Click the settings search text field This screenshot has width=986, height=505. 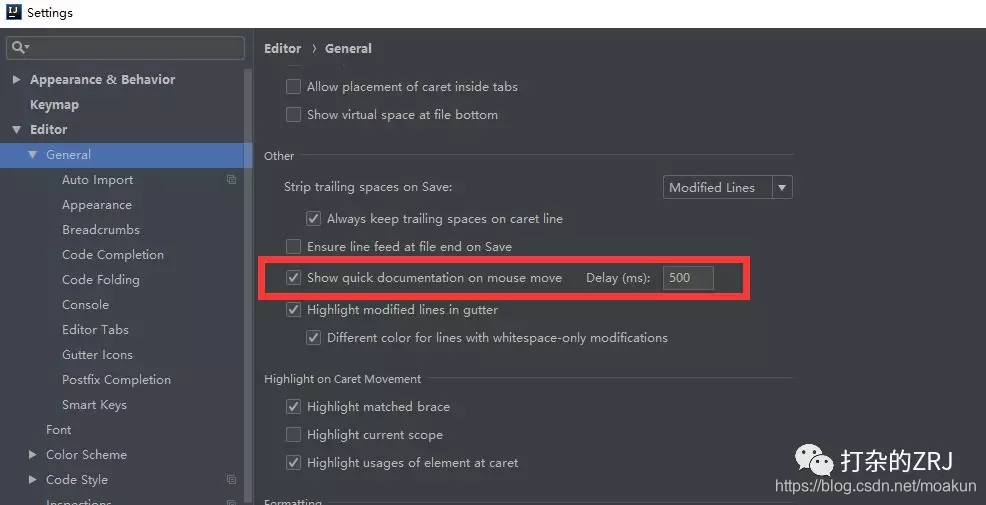pos(125,48)
